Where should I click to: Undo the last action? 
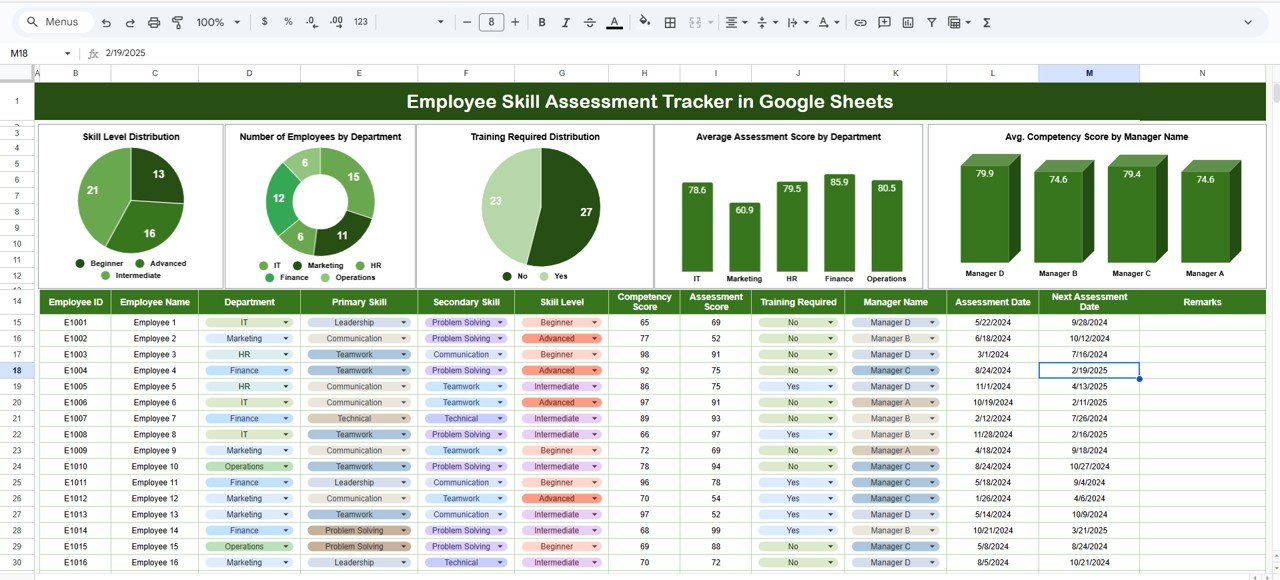pyautogui.click(x=108, y=21)
